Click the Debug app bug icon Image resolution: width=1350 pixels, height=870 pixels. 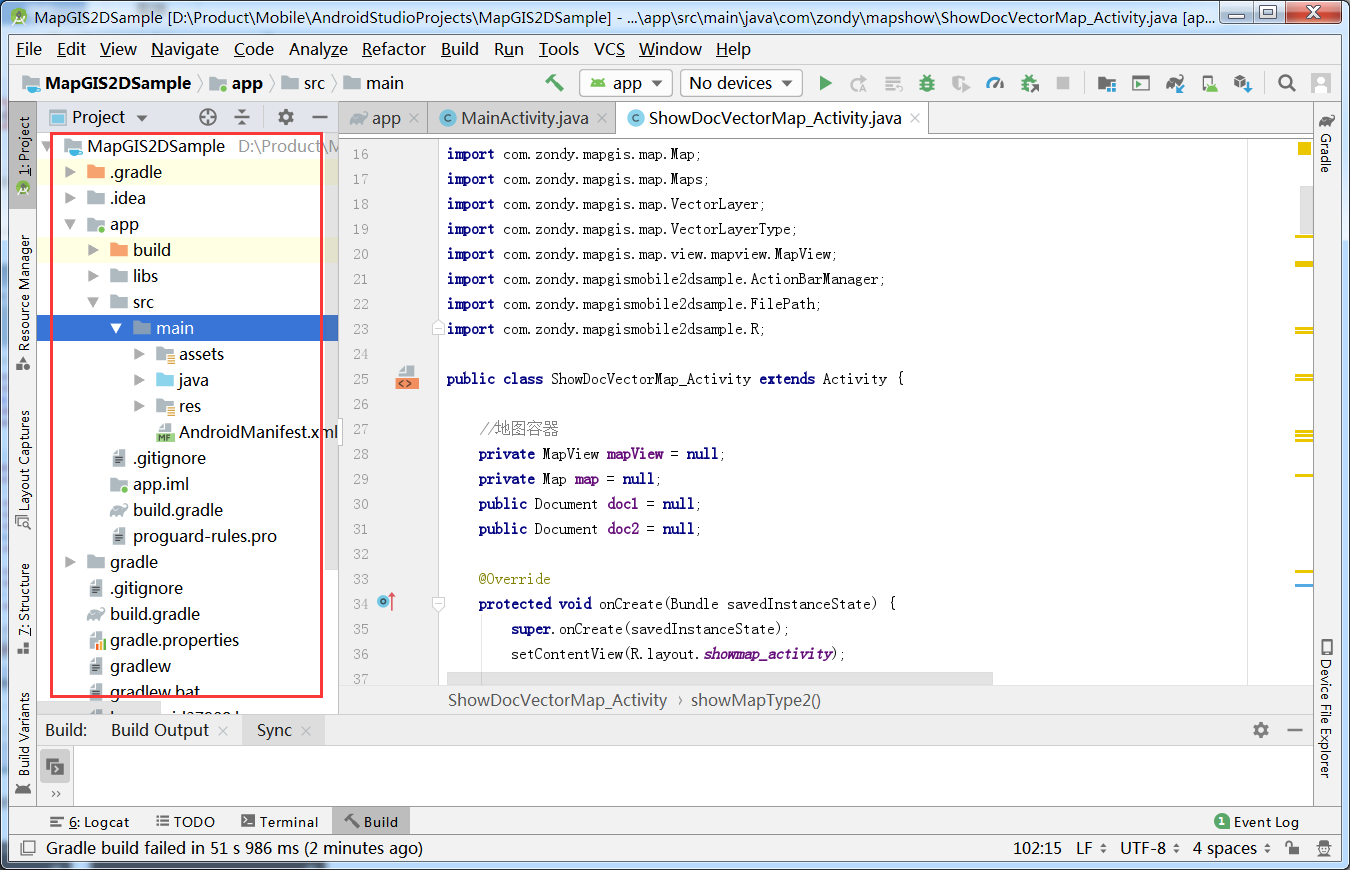[927, 83]
